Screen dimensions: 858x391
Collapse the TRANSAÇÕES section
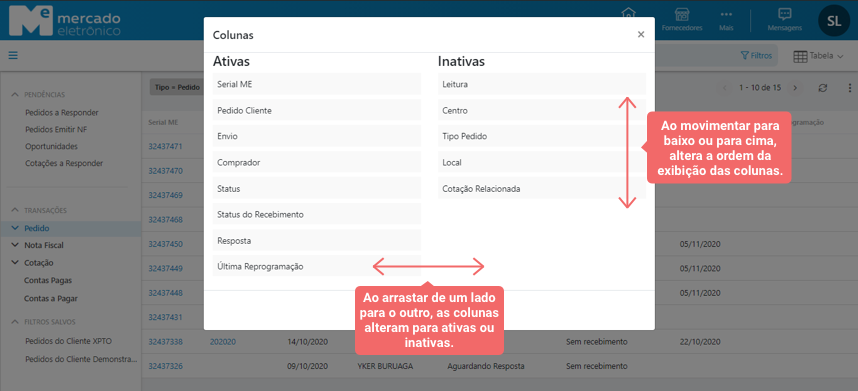(x=15, y=210)
